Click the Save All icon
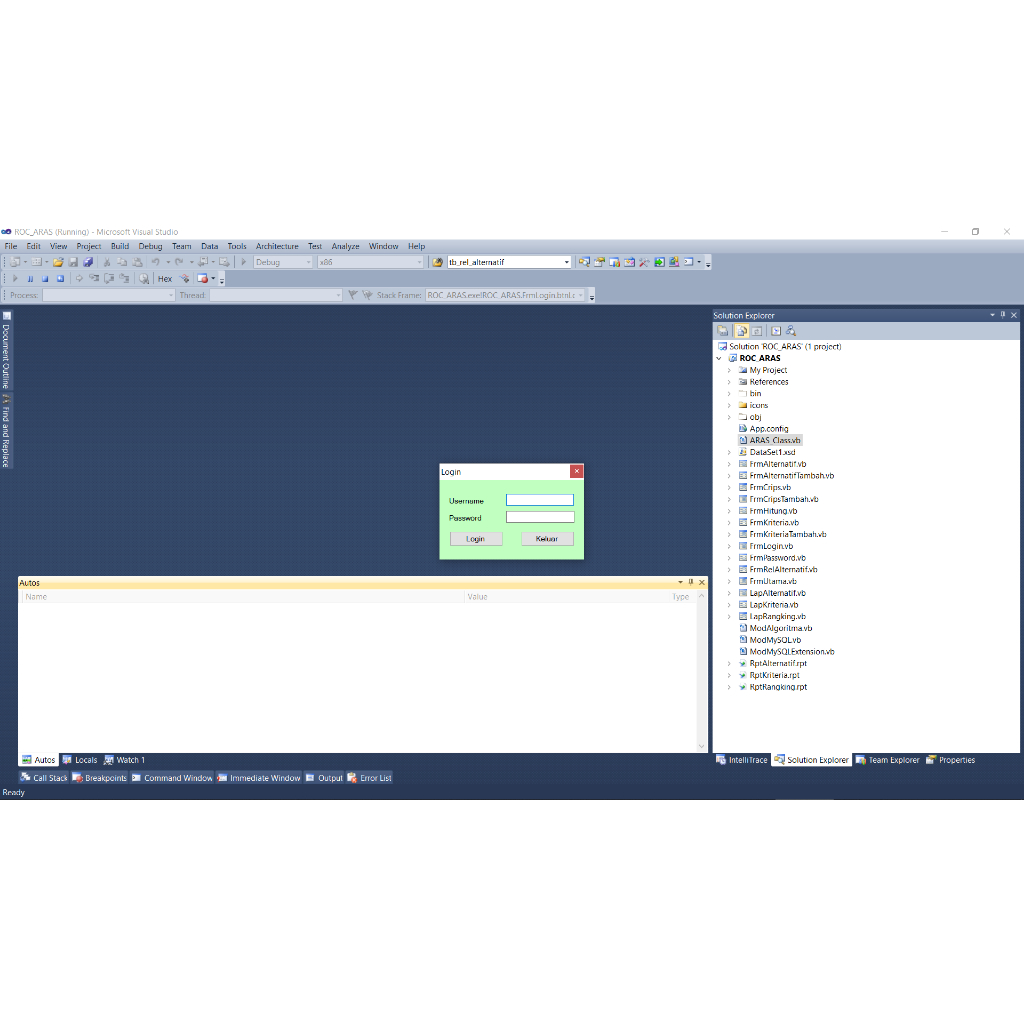 [88, 262]
